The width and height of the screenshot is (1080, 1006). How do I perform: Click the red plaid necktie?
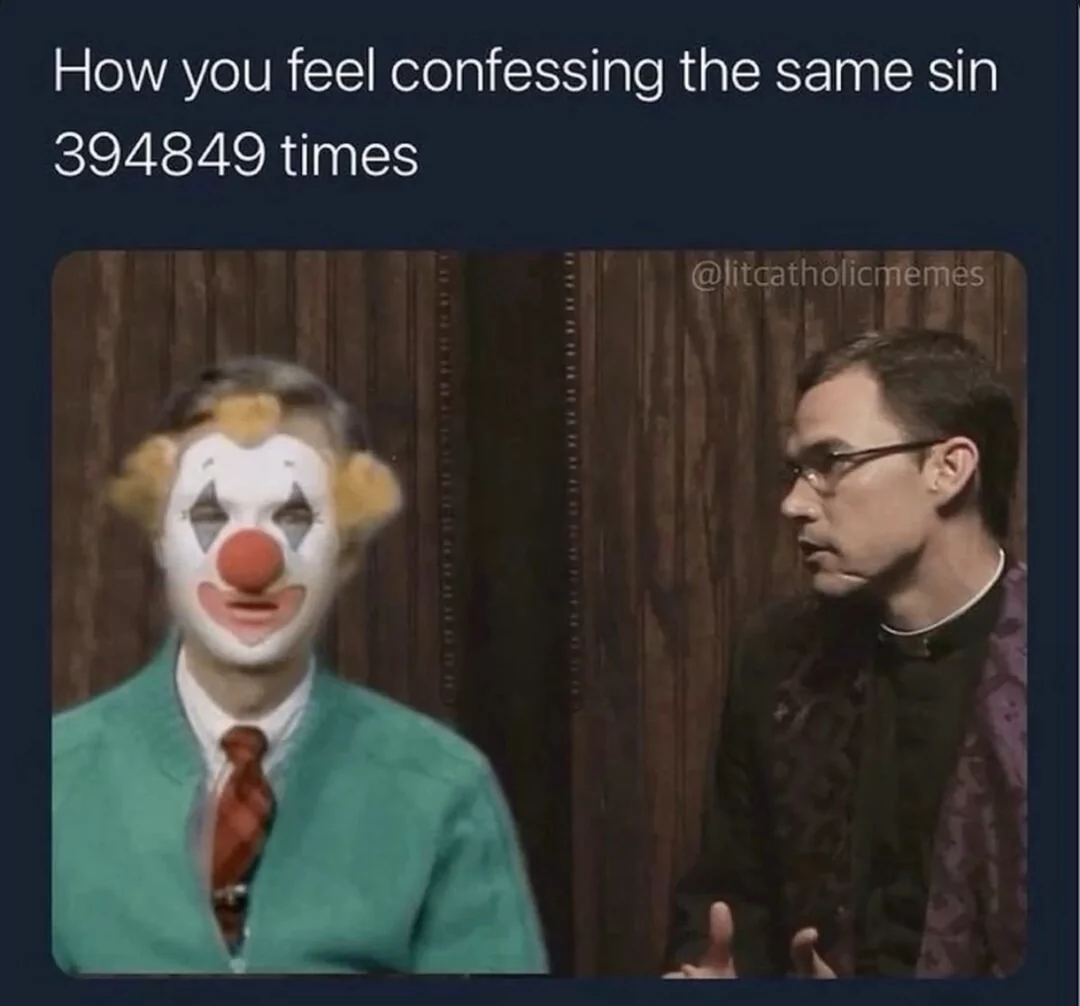point(243,831)
